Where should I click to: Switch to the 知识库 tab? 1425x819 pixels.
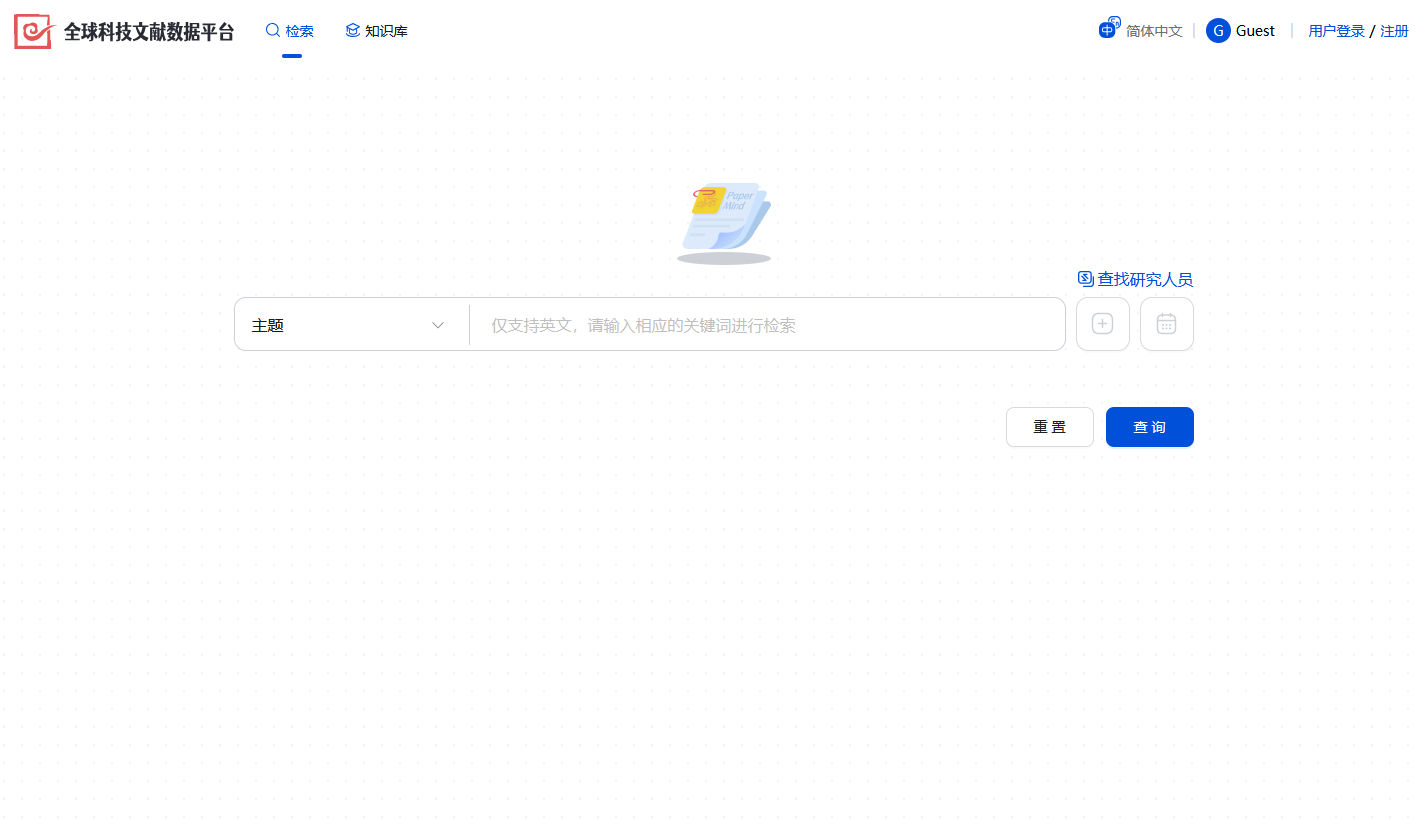pos(386,30)
